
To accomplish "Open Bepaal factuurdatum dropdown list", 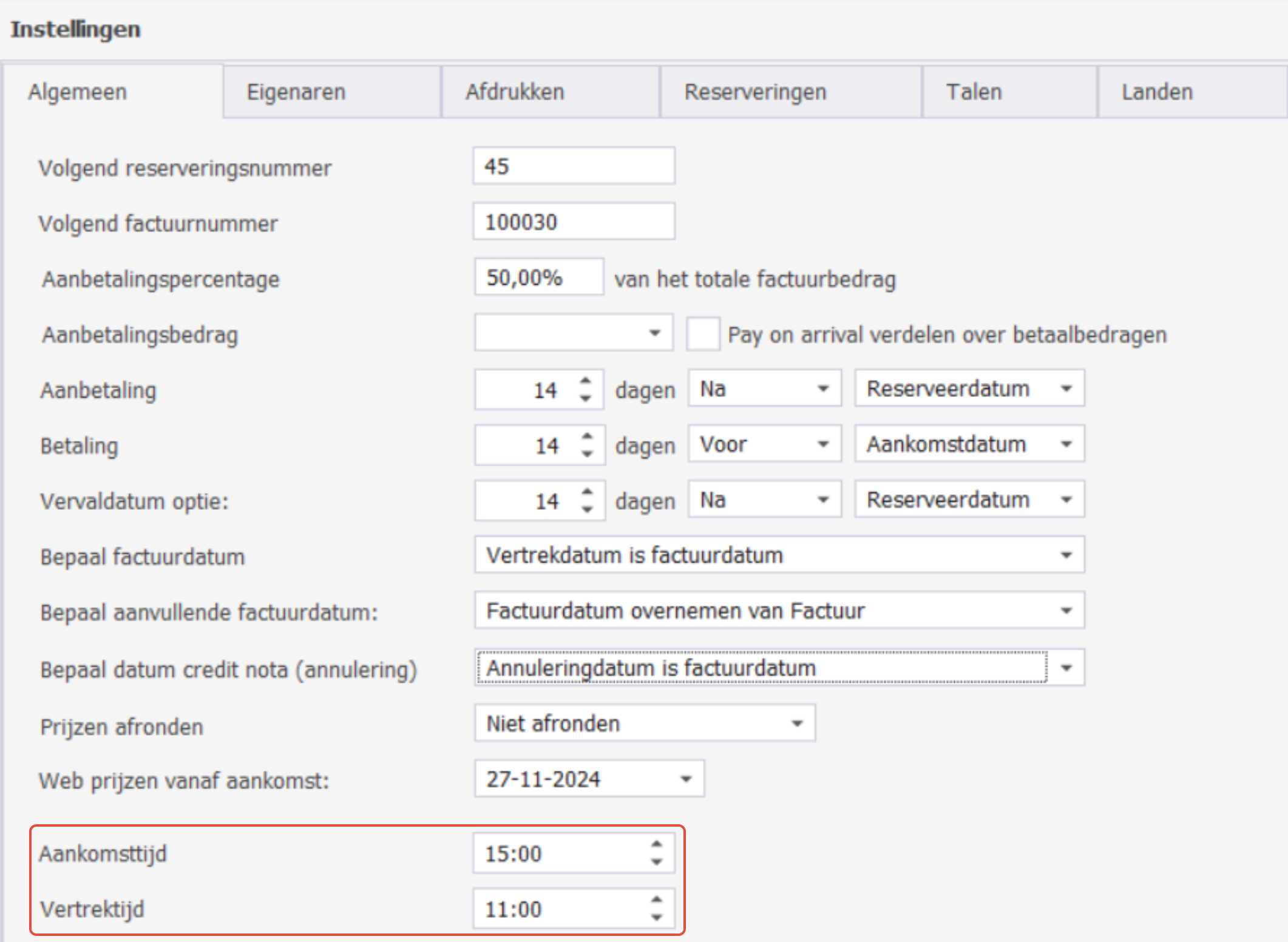I will click(1066, 555).
